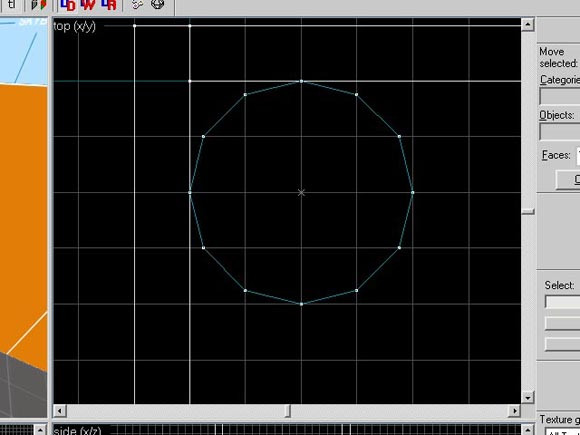
Task: Click the polygon center cross marker
Action: click(x=301, y=192)
